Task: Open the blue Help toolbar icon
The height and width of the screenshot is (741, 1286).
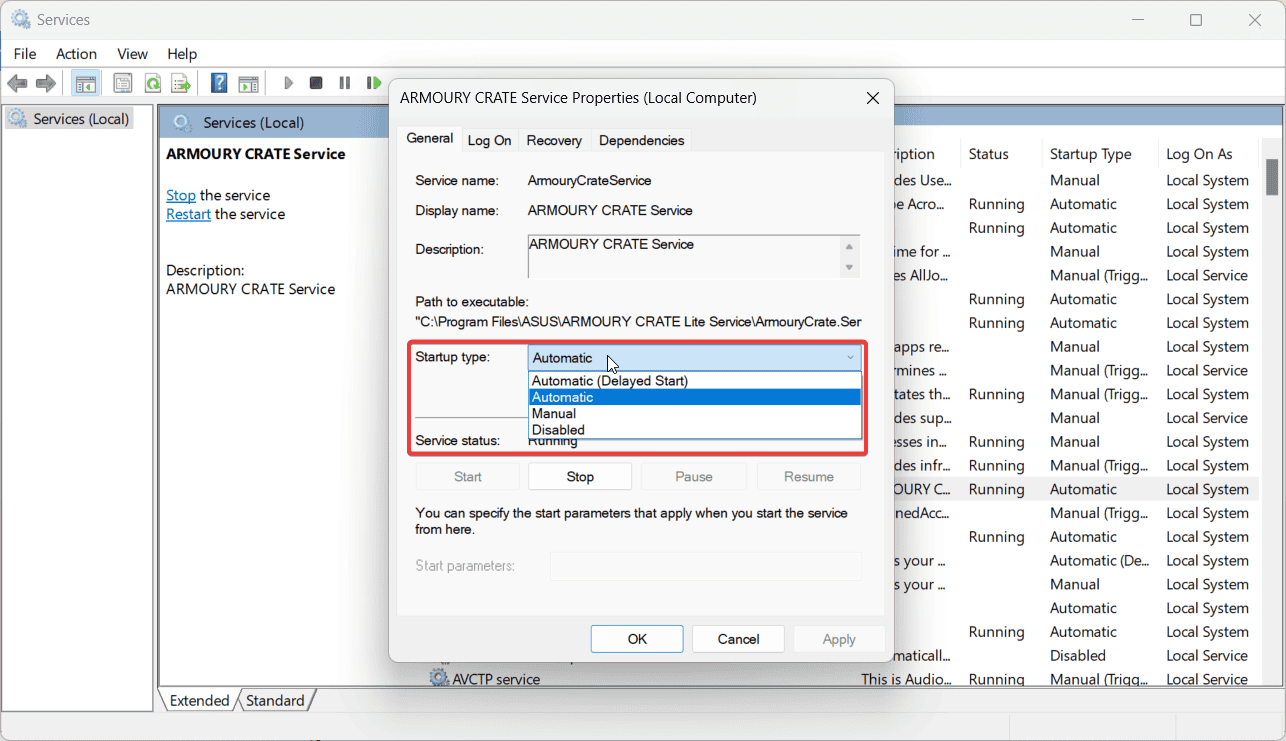Action: 219,83
